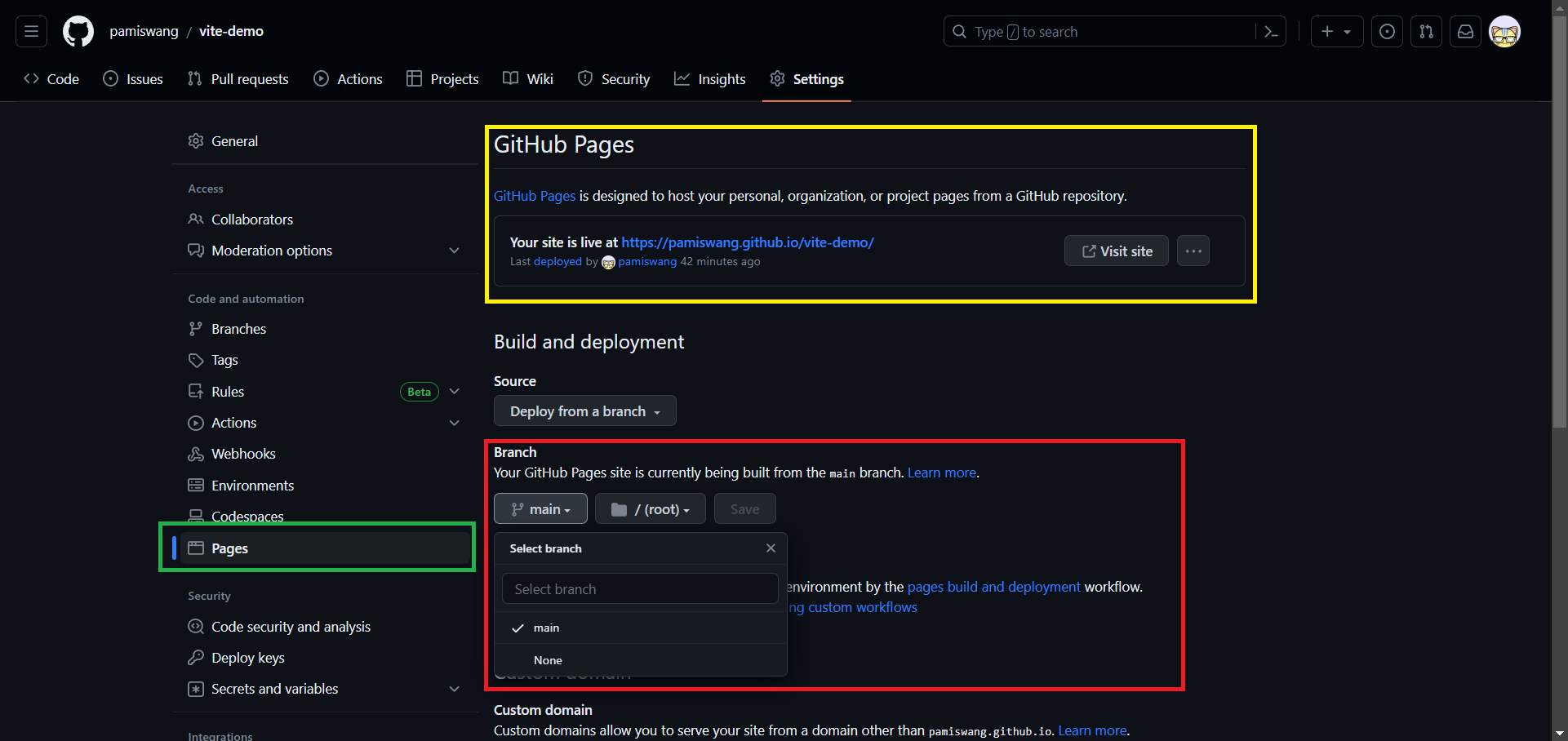Open Webhooks settings
Viewport: 1568px width, 741px height.
[x=325, y=454]
